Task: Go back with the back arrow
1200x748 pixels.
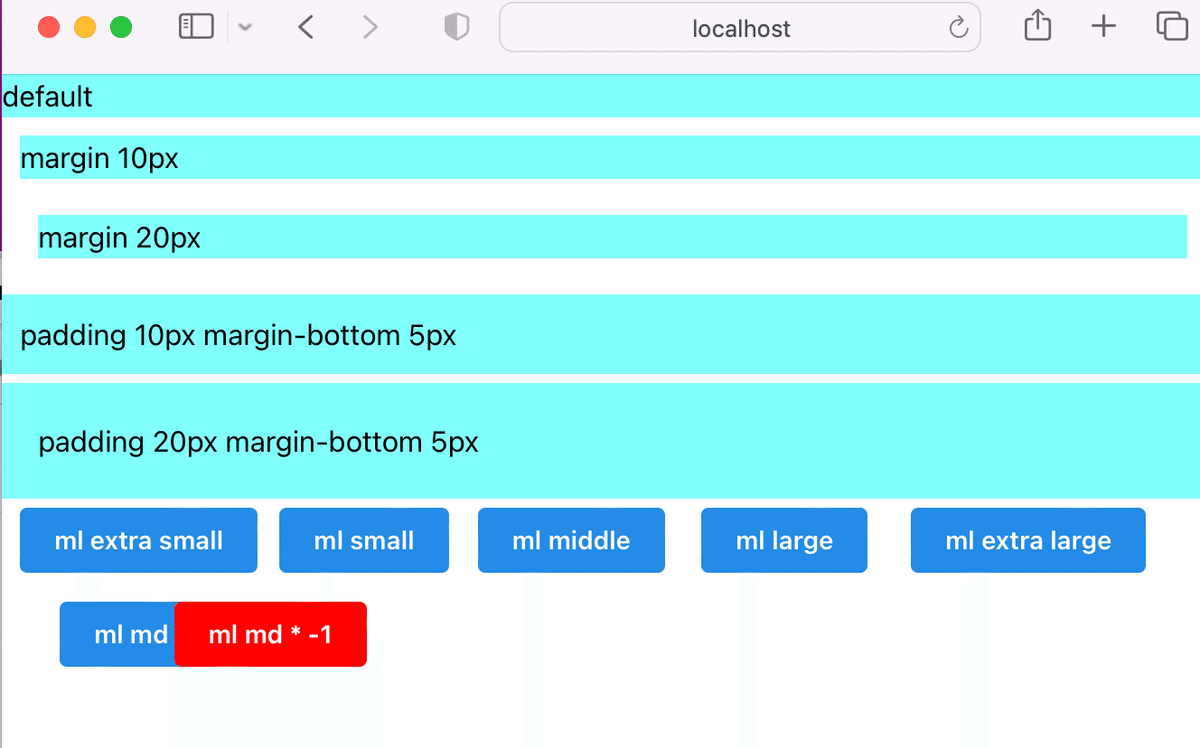Action: click(x=306, y=27)
